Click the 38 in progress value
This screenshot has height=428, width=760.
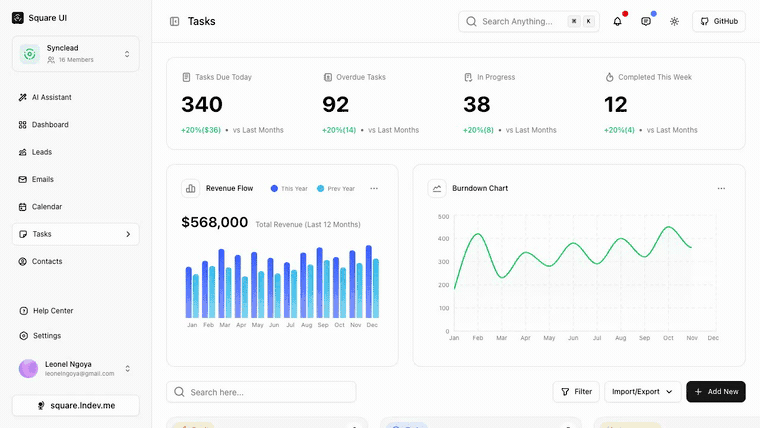tap(476, 104)
